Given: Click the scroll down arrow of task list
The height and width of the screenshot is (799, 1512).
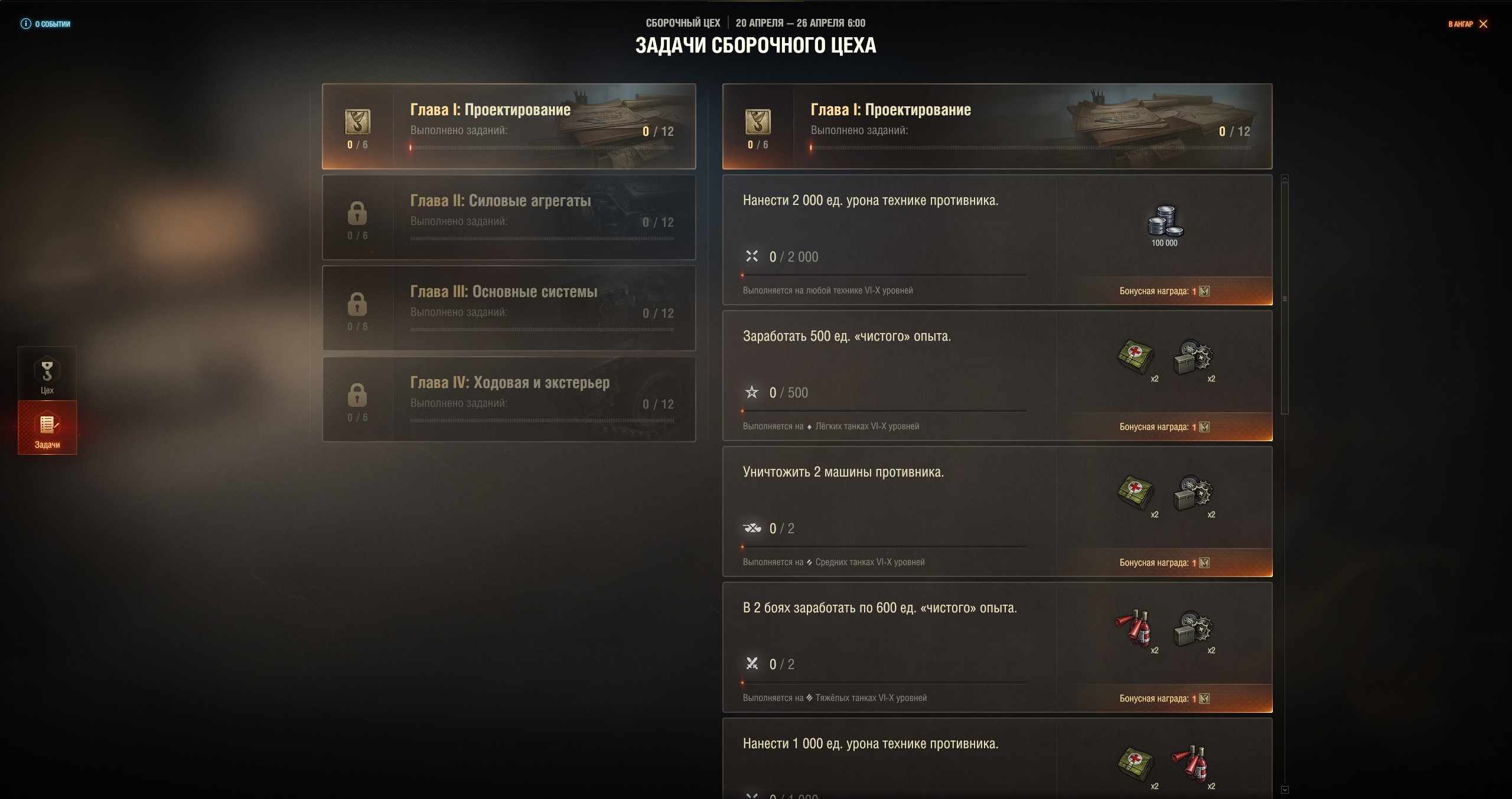Looking at the screenshot, I should (x=1285, y=790).
